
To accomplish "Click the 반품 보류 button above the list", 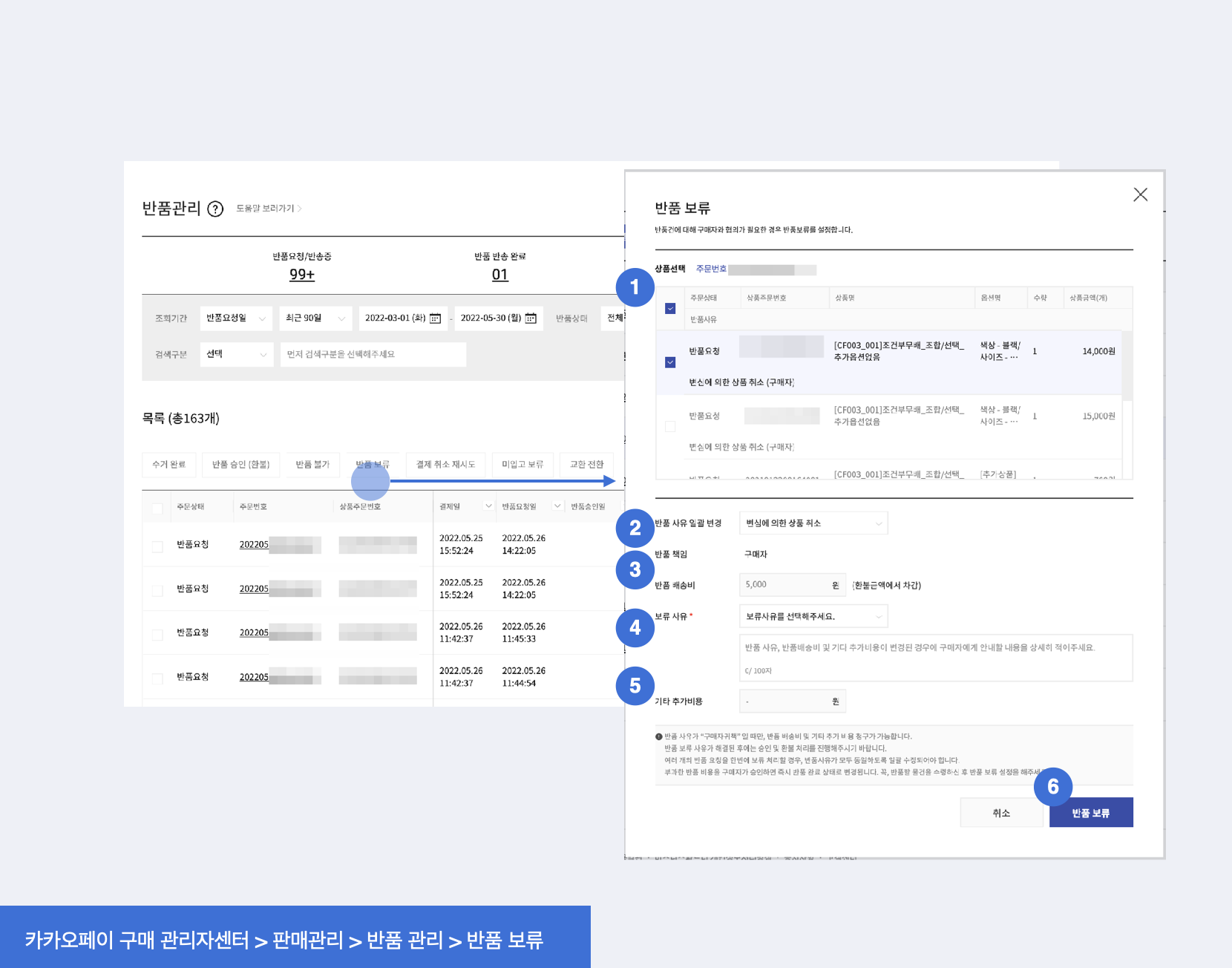I will tap(373, 465).
